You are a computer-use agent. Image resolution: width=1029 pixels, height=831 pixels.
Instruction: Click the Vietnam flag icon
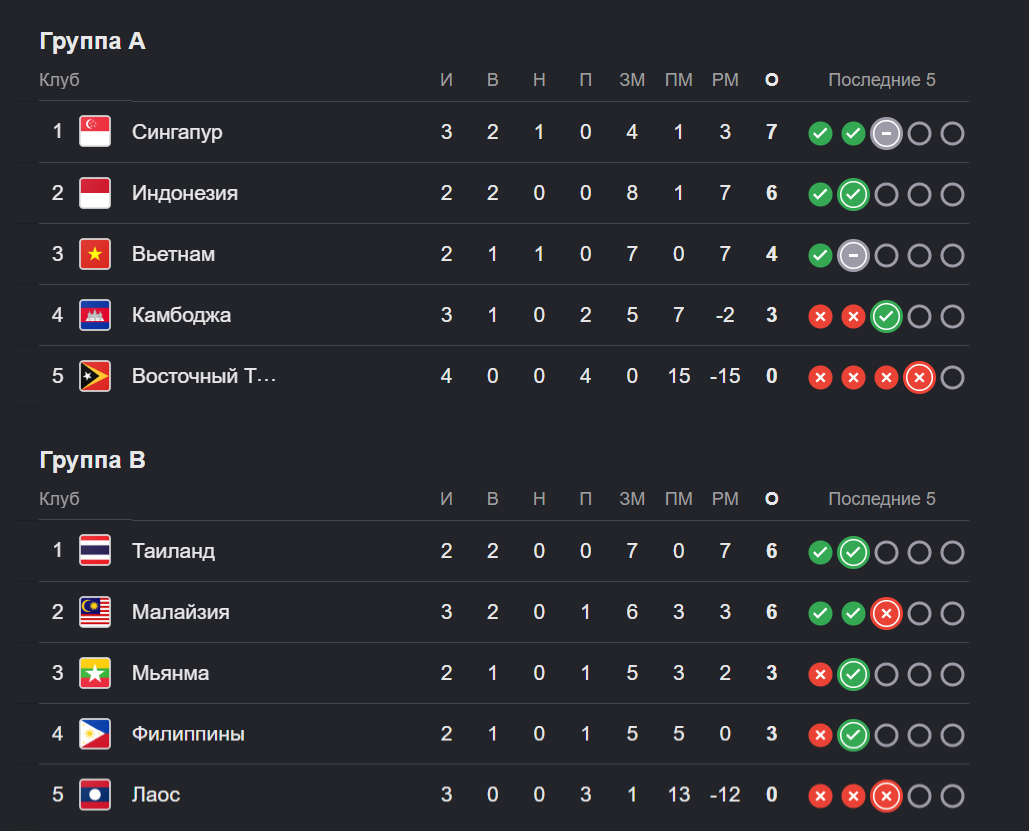tap(94, 254)
